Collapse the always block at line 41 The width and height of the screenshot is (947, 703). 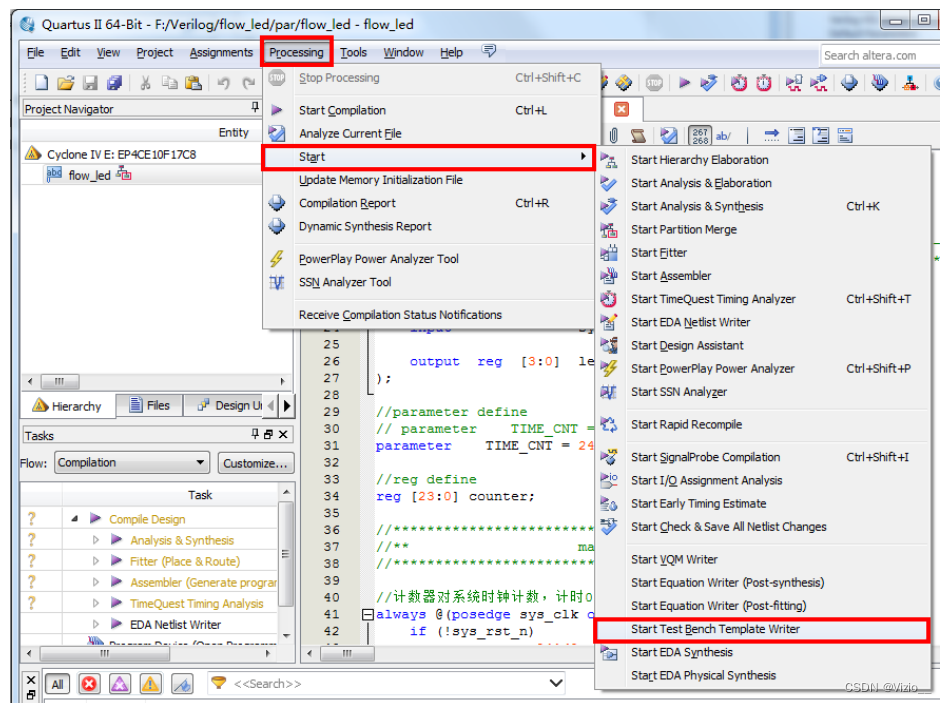(x=367, y=615)
